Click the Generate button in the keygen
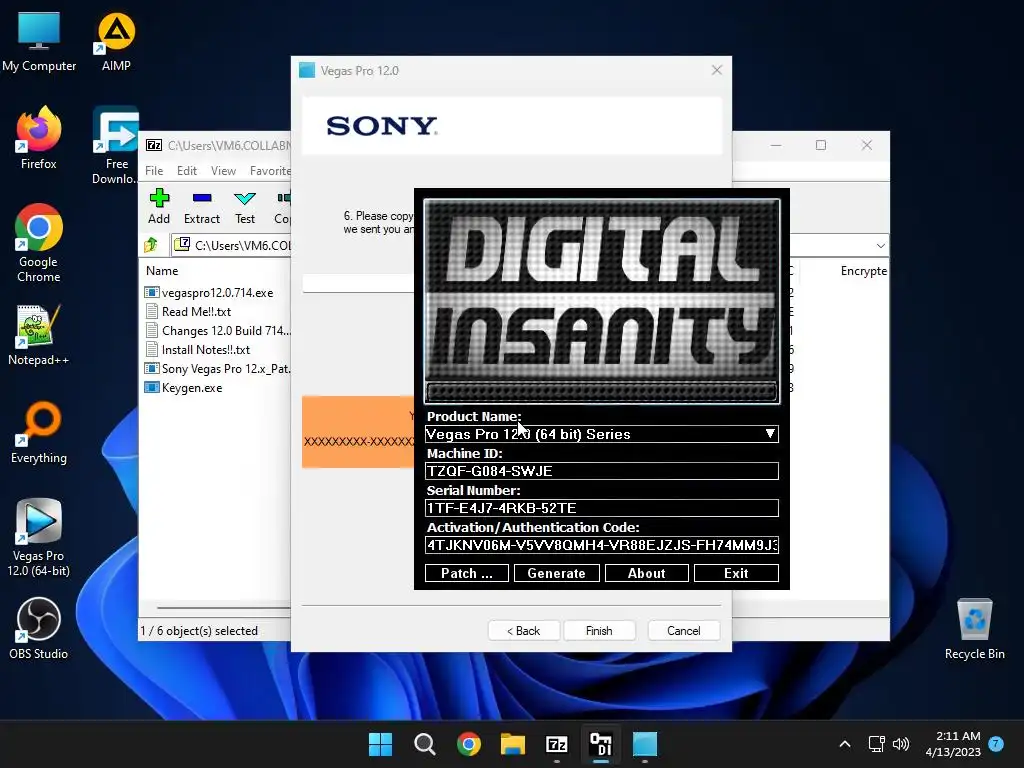 (556, 573)
